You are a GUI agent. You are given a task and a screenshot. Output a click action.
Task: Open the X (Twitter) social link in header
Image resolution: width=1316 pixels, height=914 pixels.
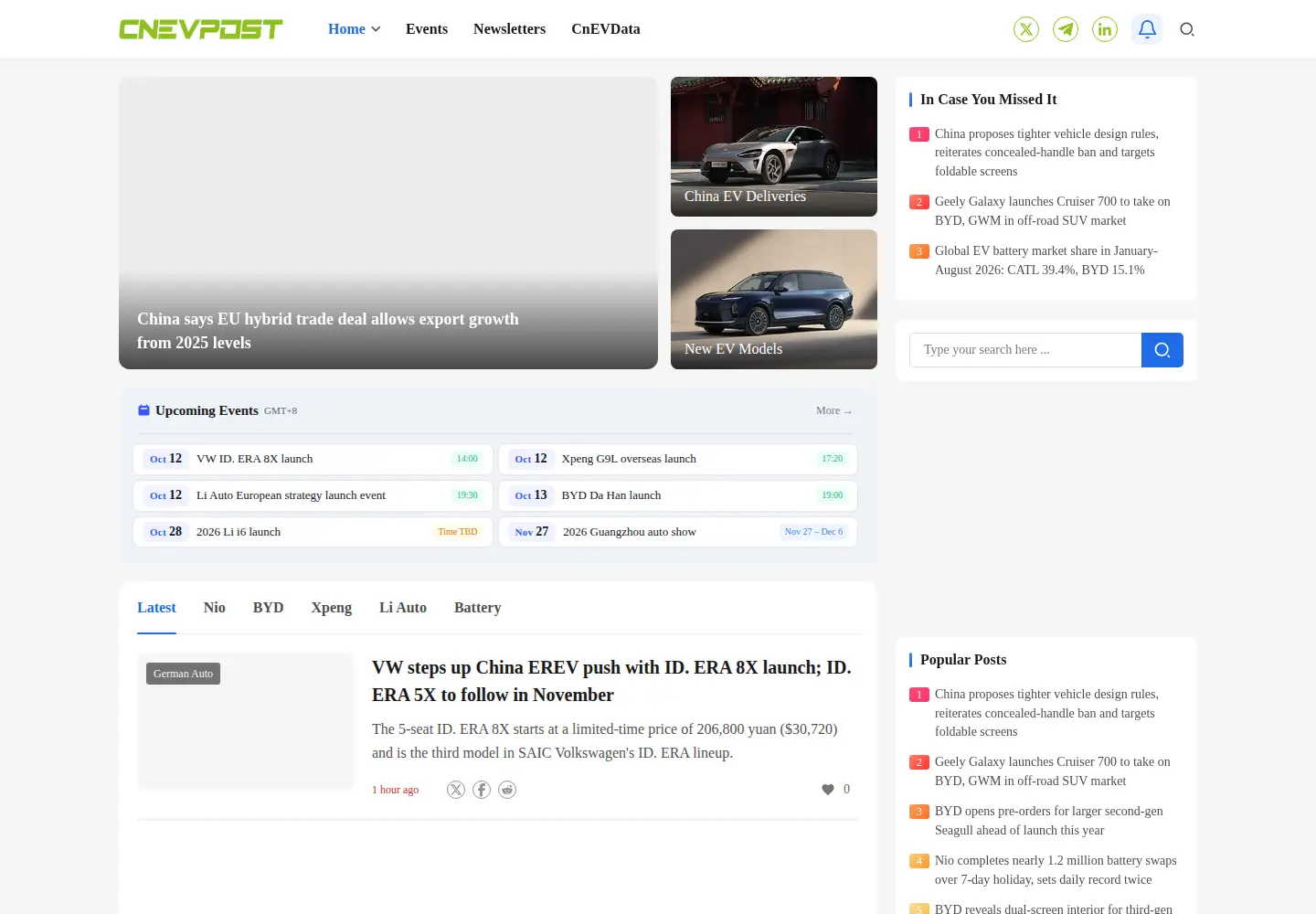click(x=1026, y=29)
